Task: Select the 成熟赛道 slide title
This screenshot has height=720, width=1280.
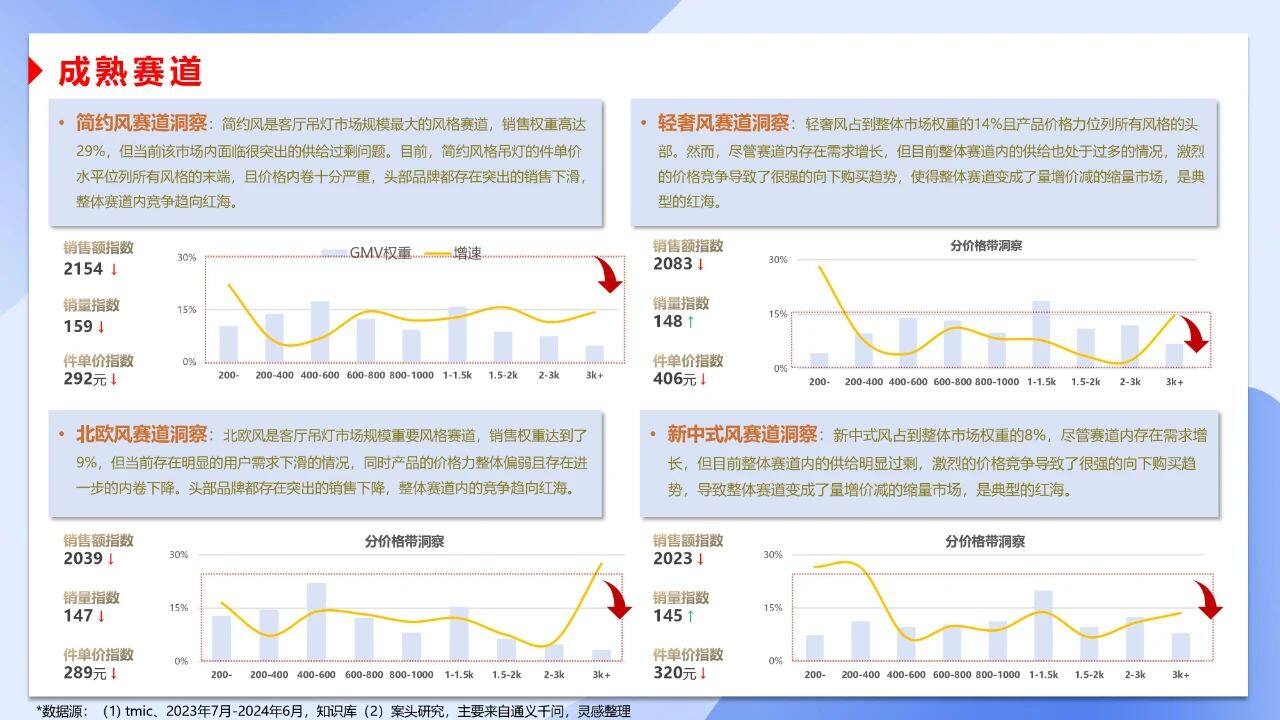Action: coord(130,71)
